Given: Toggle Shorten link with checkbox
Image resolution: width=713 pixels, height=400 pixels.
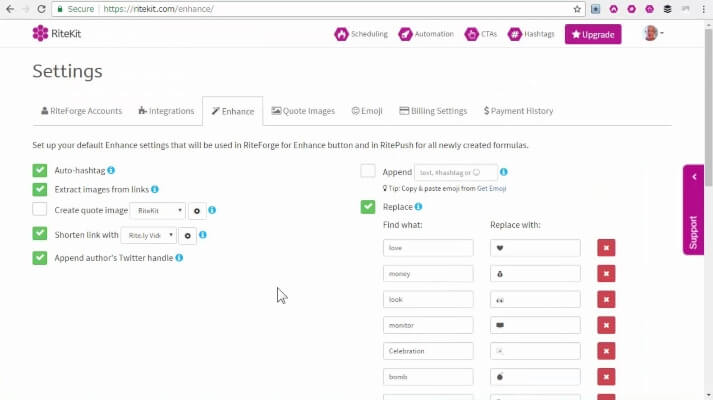Looking at the screenshot, I should (x=40, y=234).
